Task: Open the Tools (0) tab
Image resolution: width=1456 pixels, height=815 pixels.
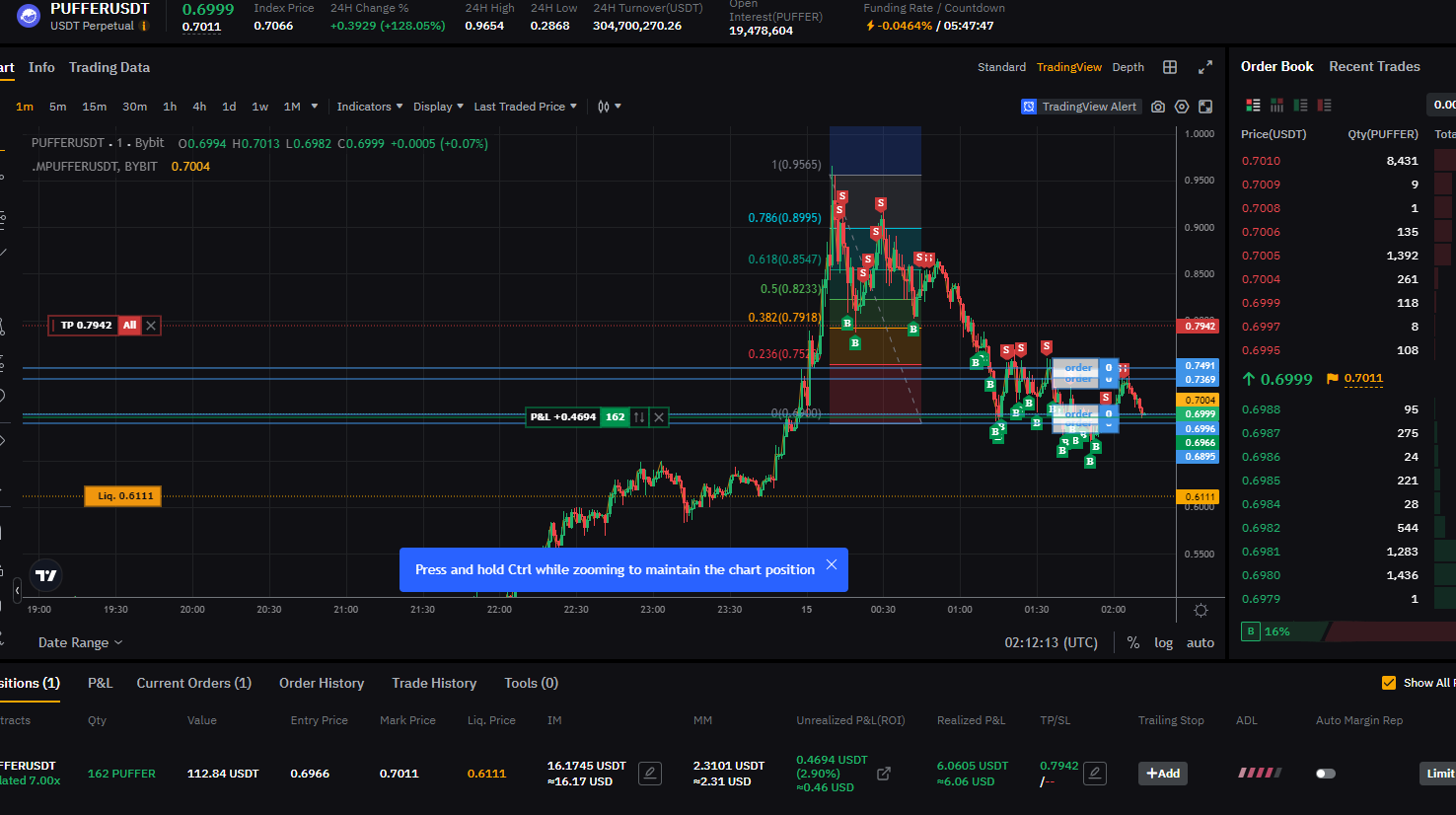Action: (531, 683)
